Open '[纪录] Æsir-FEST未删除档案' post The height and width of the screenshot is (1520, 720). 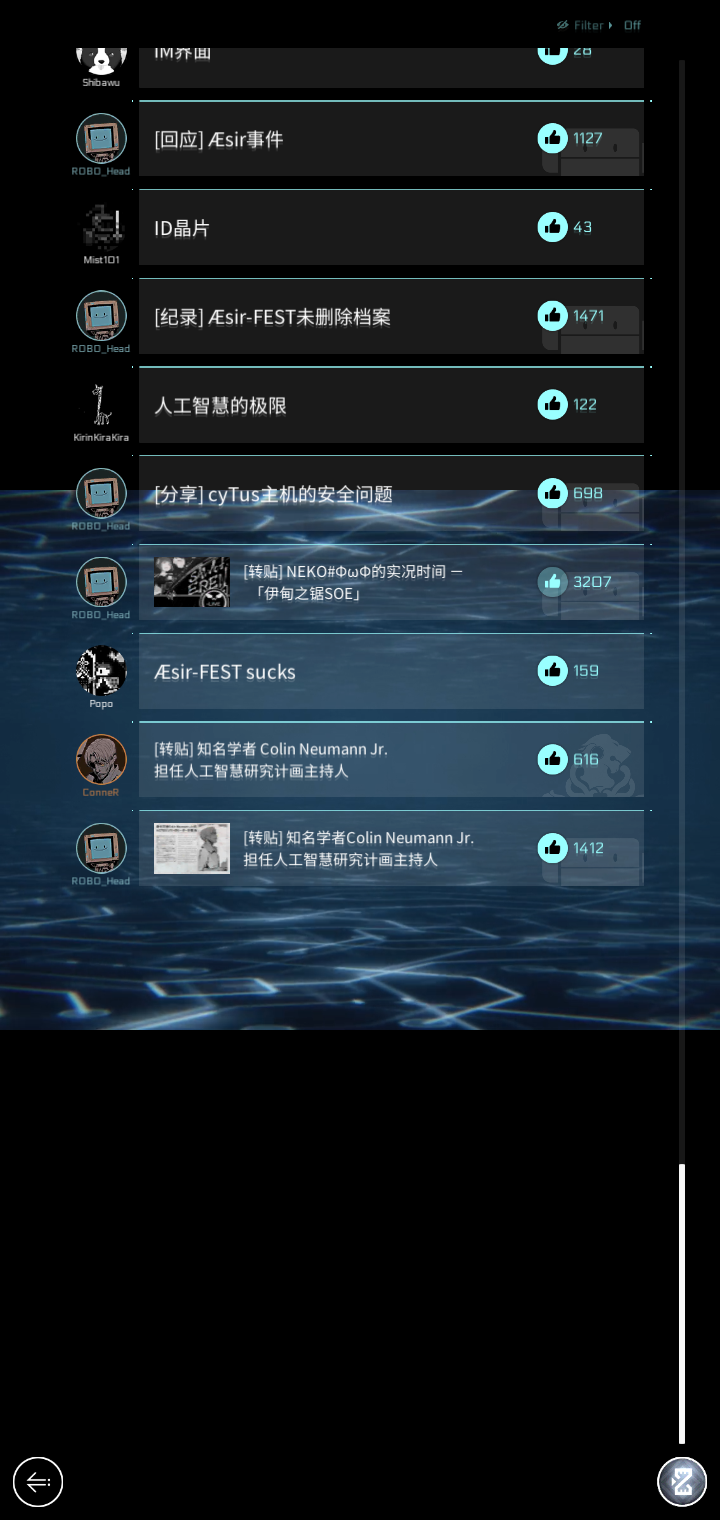(391, 316)
